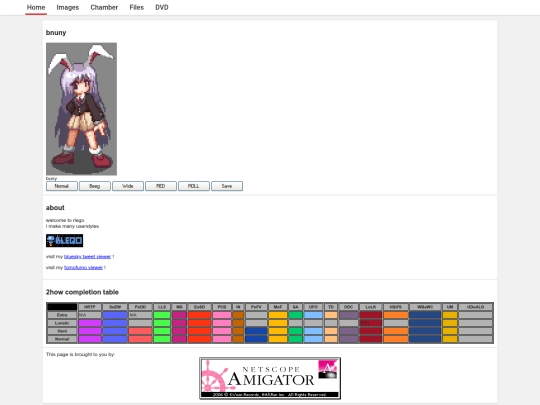Click the pink PCB Extra cell
This screenshot has height=405, width=540.
[x=222, y=315]
